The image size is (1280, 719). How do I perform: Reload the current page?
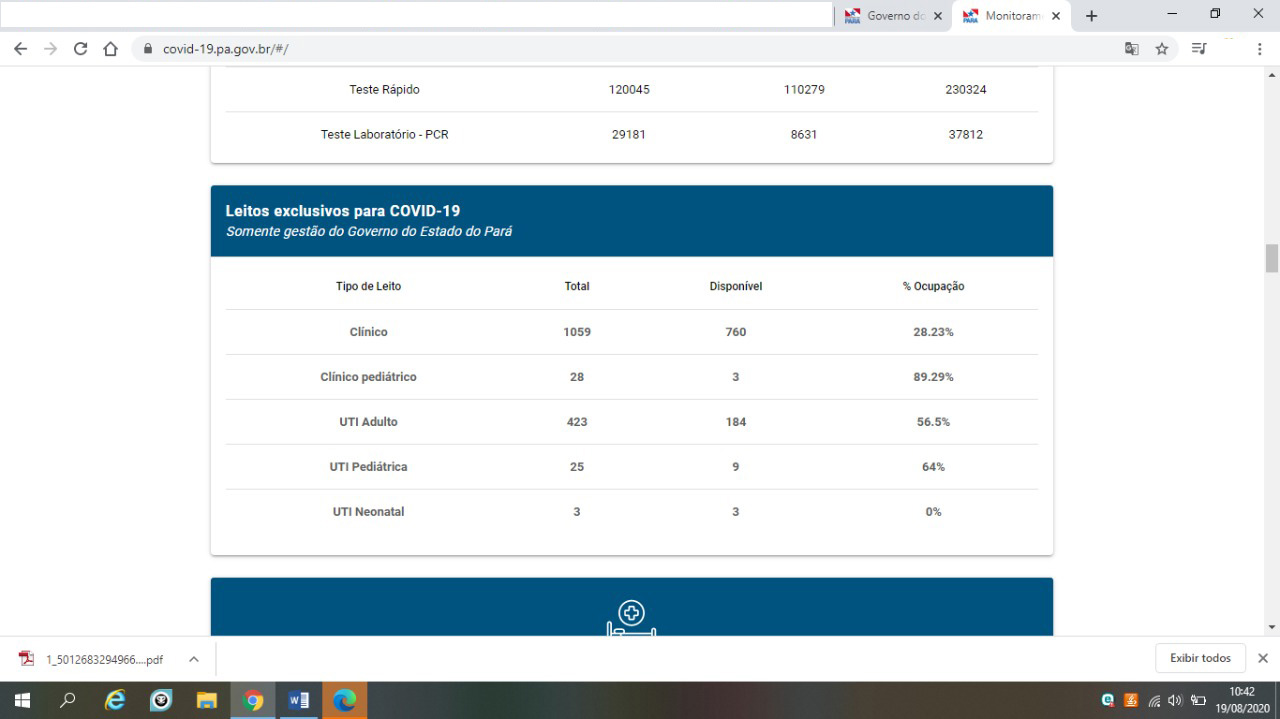tap(80, 49)
